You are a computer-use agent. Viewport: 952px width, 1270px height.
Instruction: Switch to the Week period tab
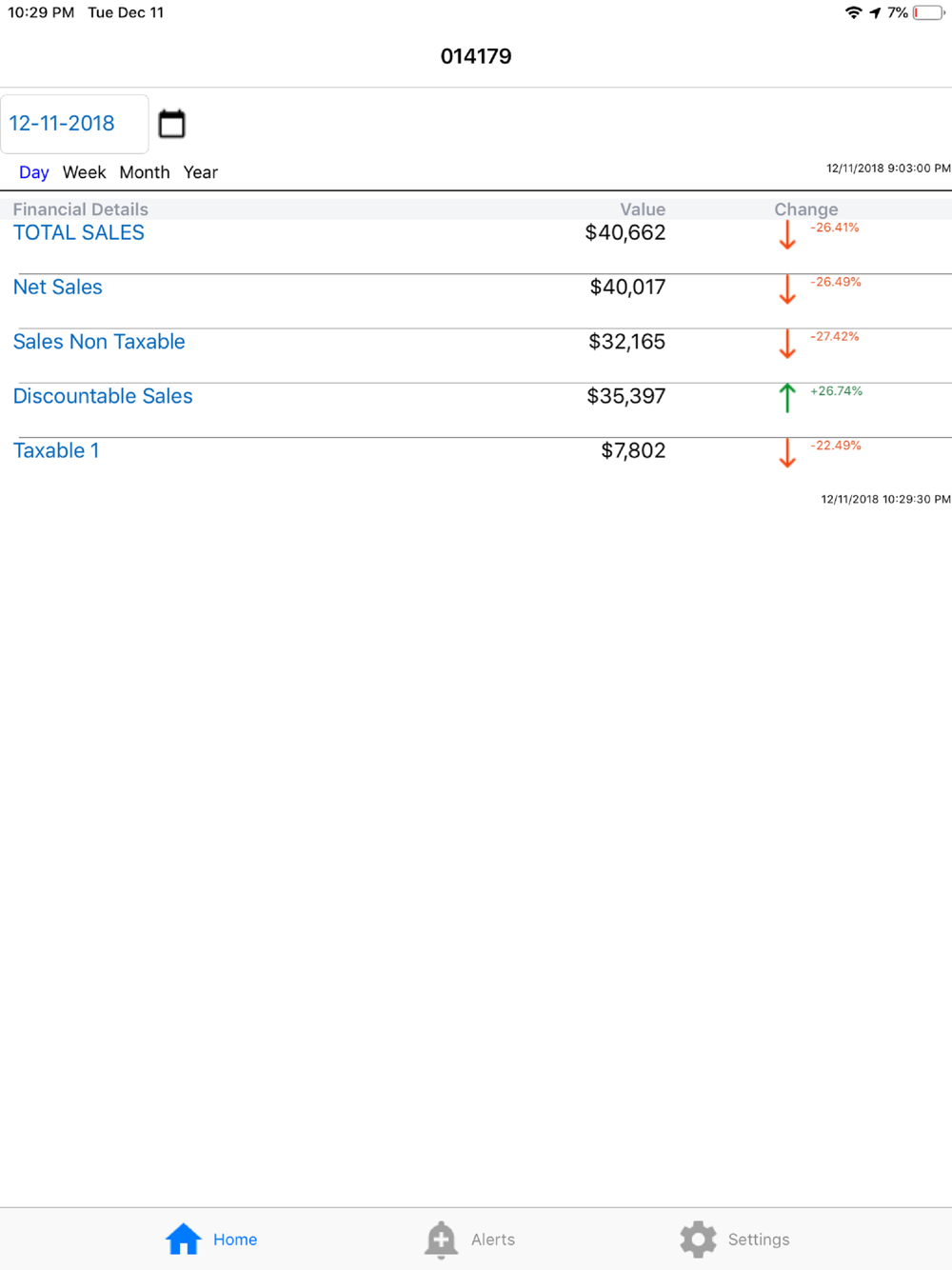pos(84,172)
